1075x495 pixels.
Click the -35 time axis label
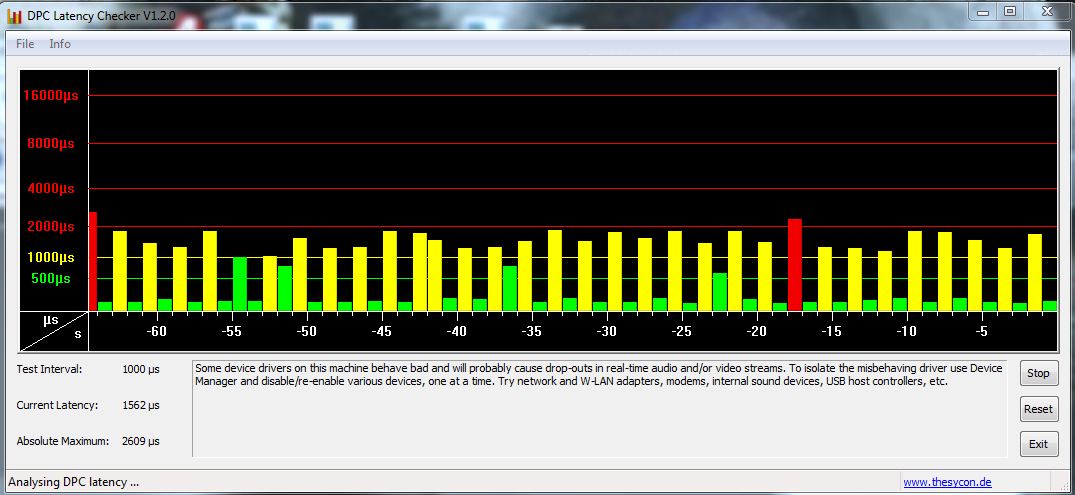[x=531, y=332]
